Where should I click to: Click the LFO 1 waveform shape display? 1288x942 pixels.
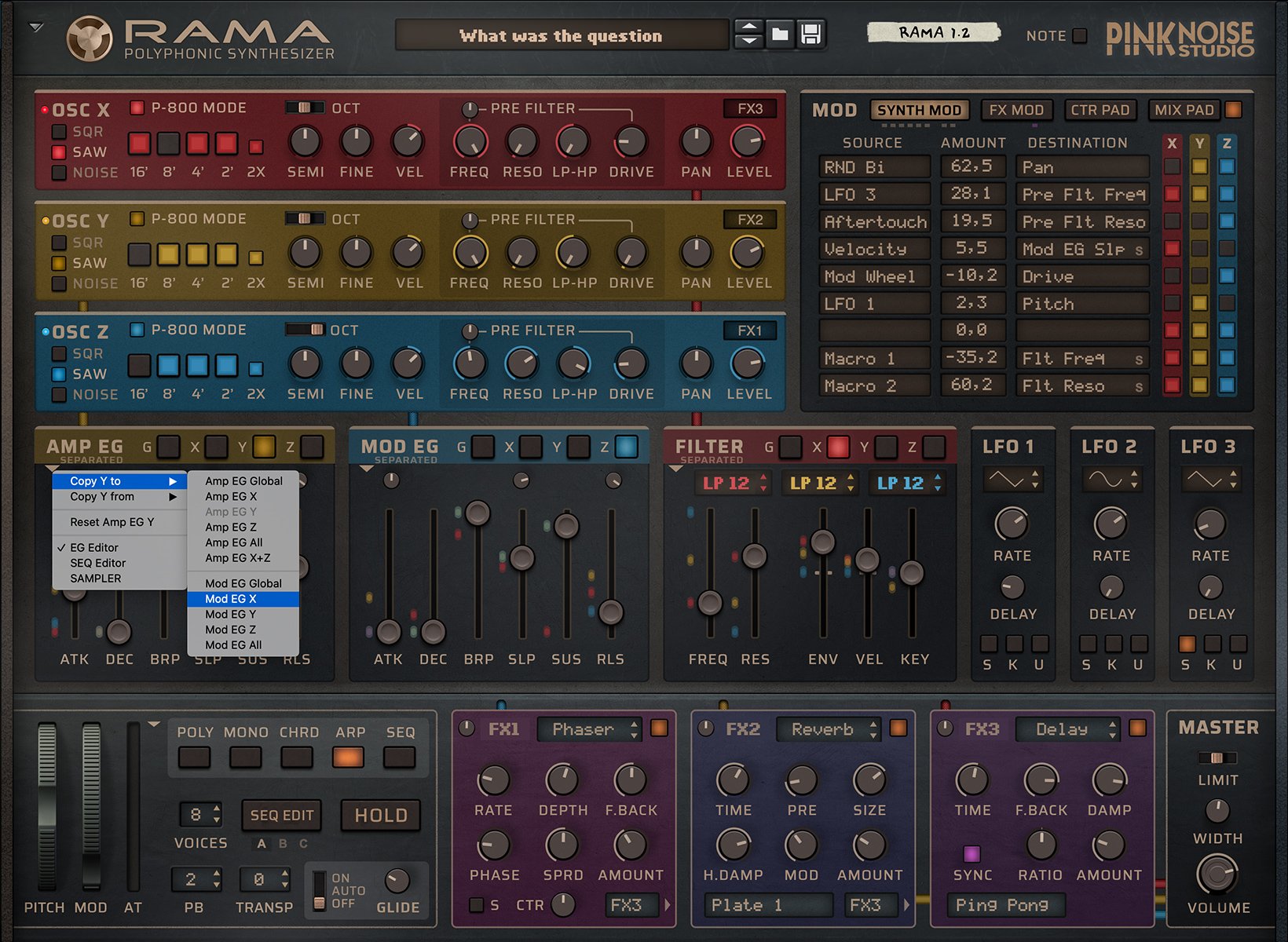point(1012,479)
